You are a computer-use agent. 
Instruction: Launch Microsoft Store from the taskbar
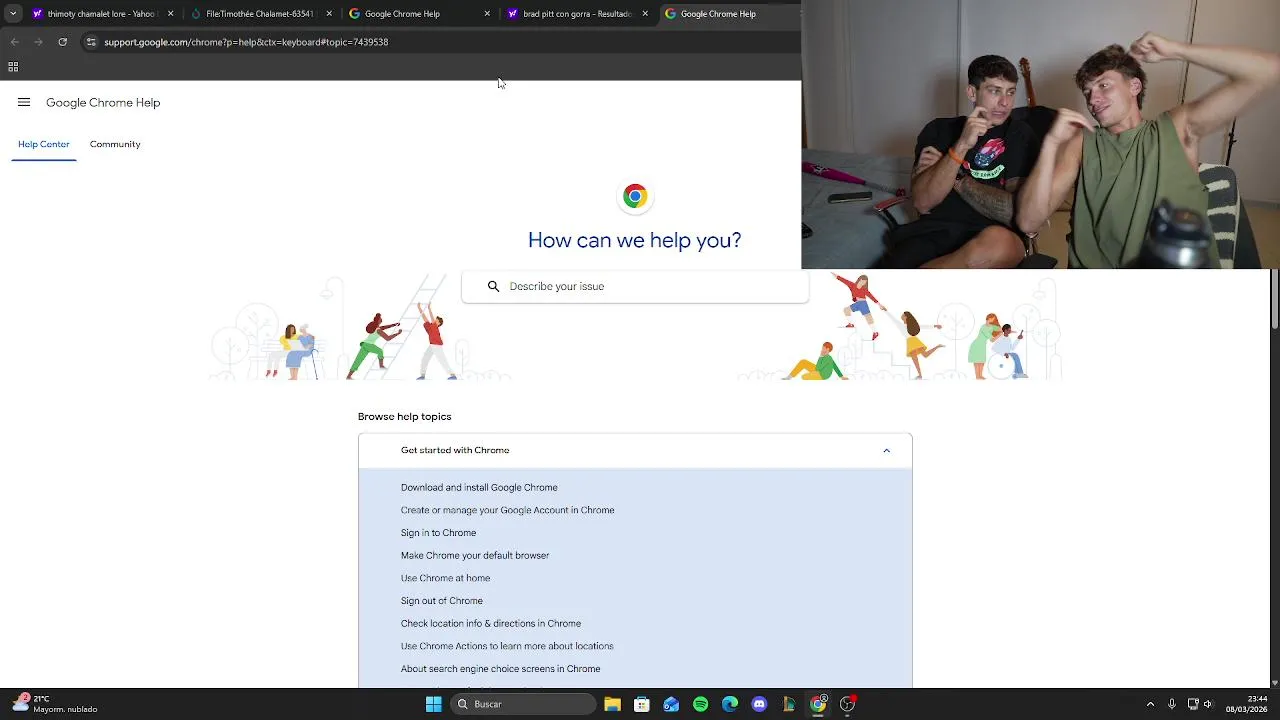[x=642, y=704]
